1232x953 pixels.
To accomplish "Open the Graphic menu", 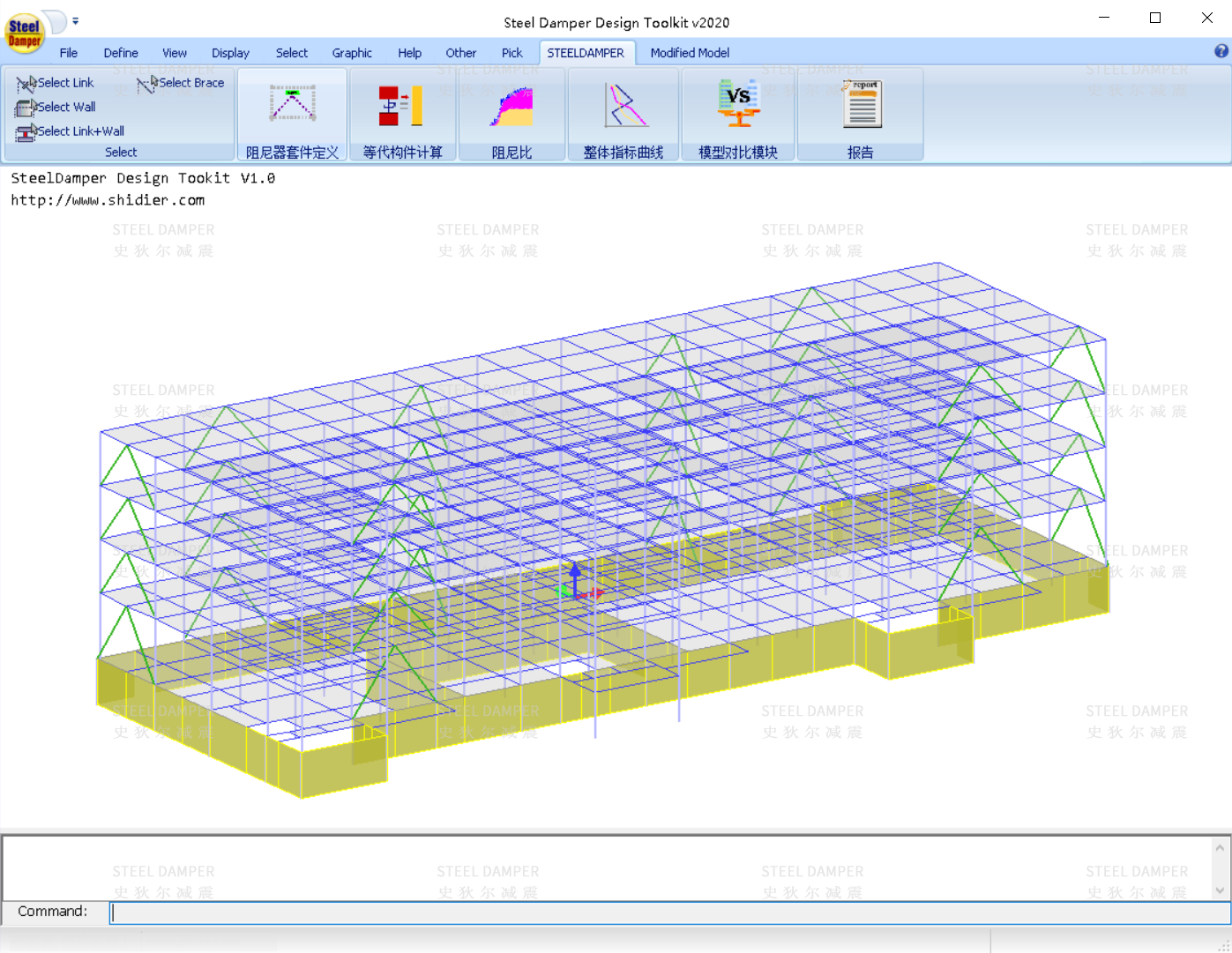I will pos(352,53).
